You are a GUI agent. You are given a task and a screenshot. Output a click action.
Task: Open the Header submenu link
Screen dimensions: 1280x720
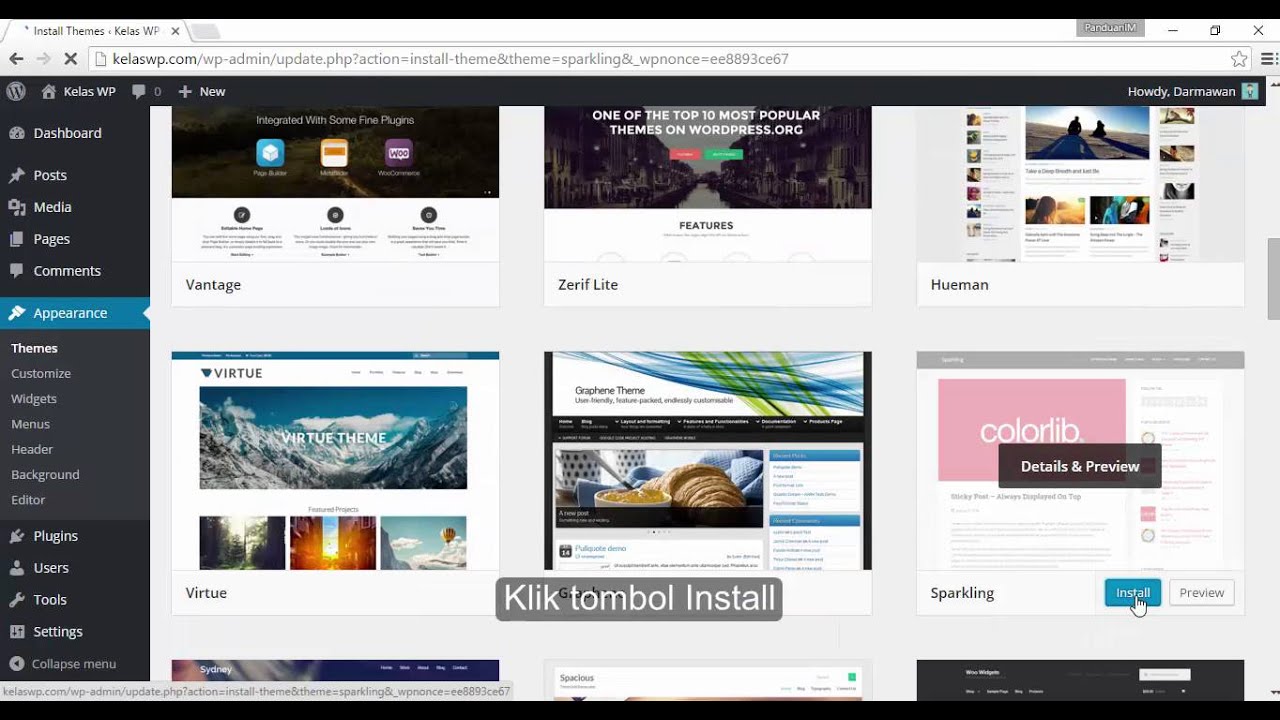(32, 449)
